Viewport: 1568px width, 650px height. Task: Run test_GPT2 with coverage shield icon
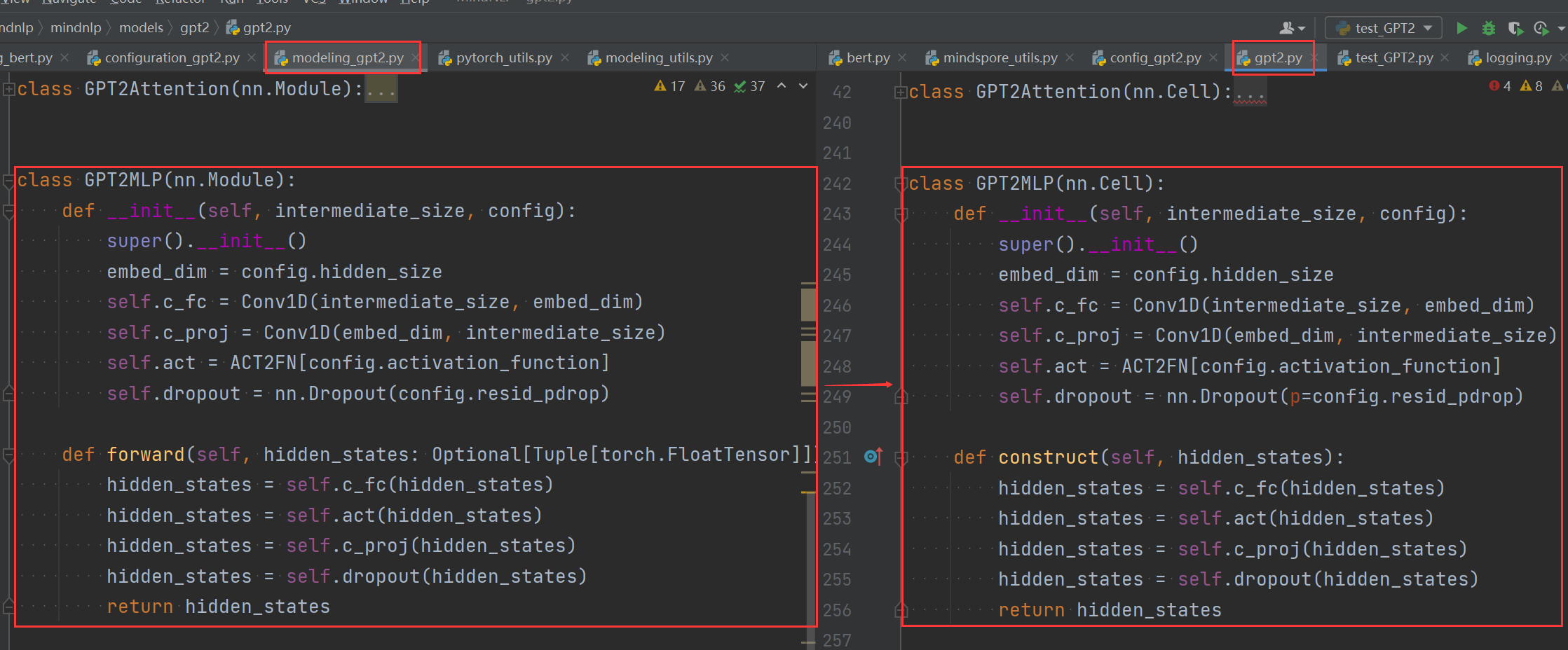pyautogui.click(x=1515, y=28)
